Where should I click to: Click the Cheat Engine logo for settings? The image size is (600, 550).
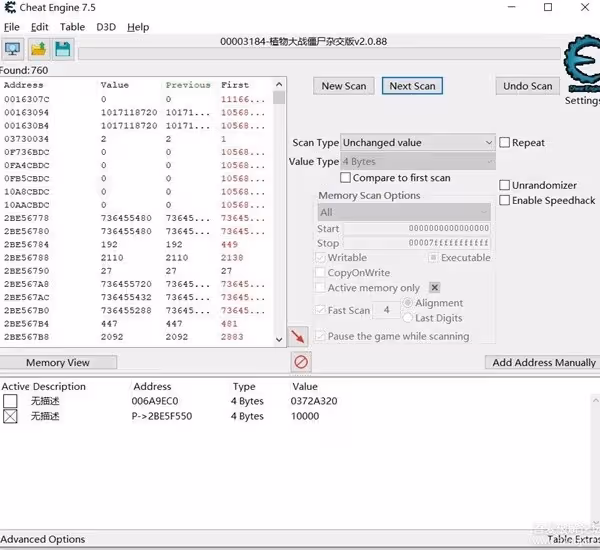coord(582,64)
